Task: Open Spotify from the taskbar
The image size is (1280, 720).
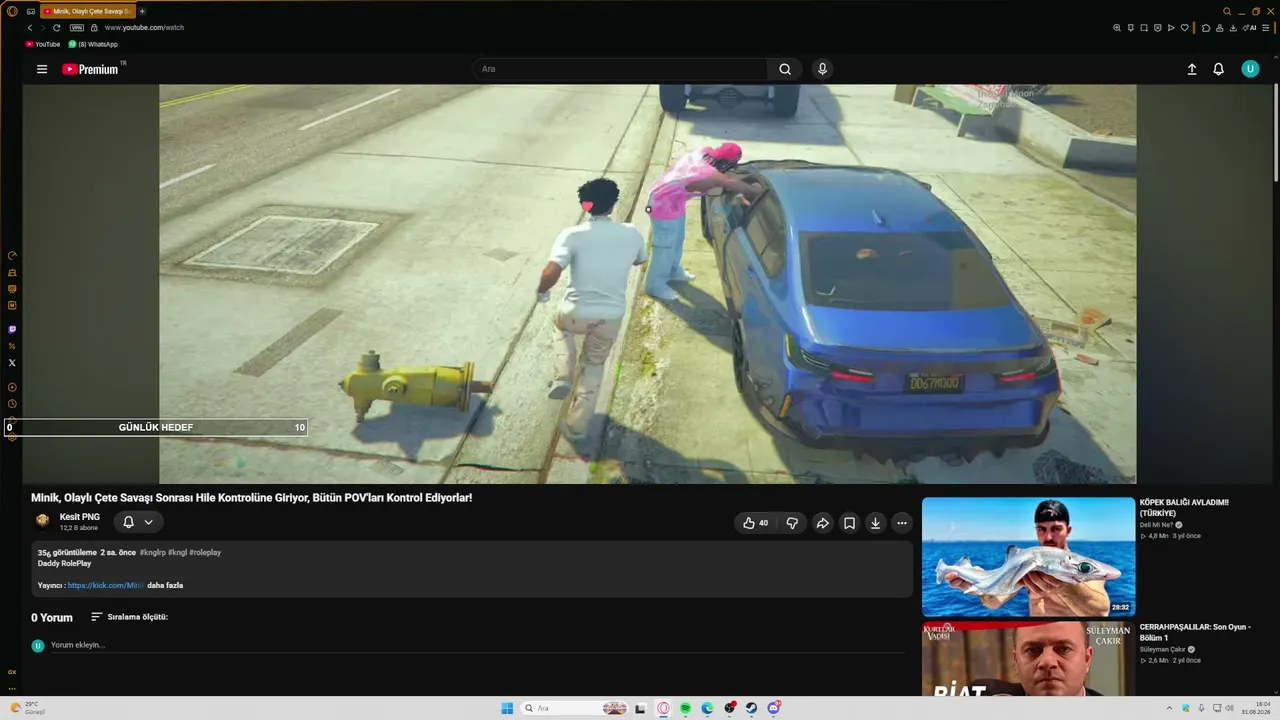Action: point(685,708)
